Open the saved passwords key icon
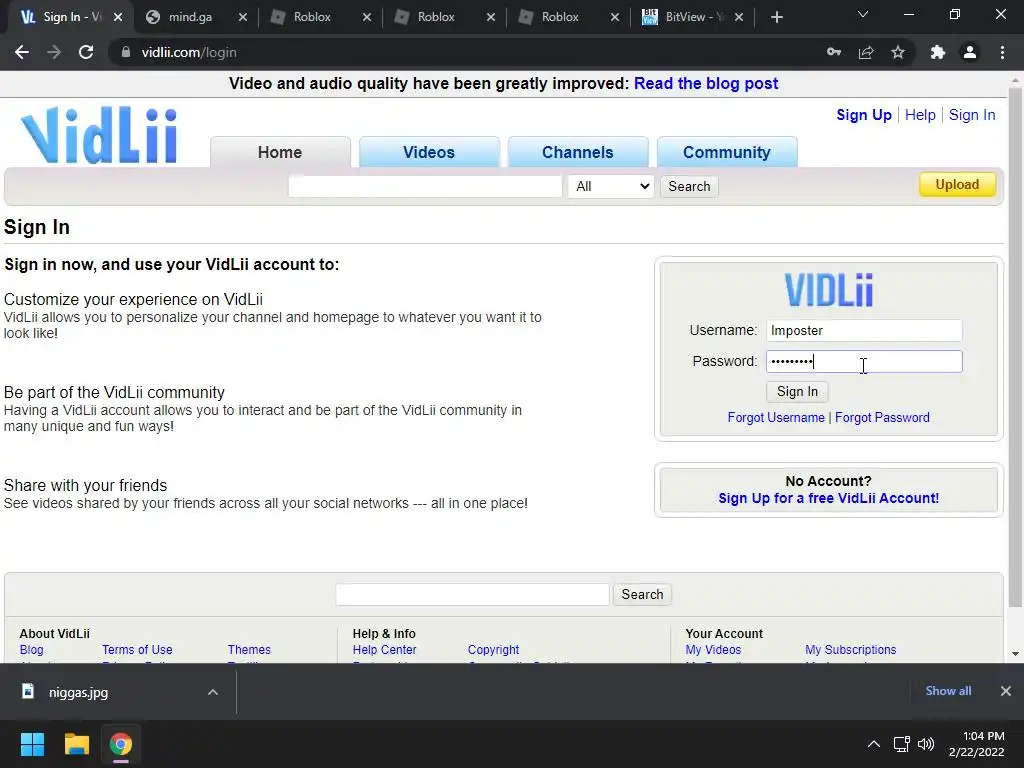 834,52
